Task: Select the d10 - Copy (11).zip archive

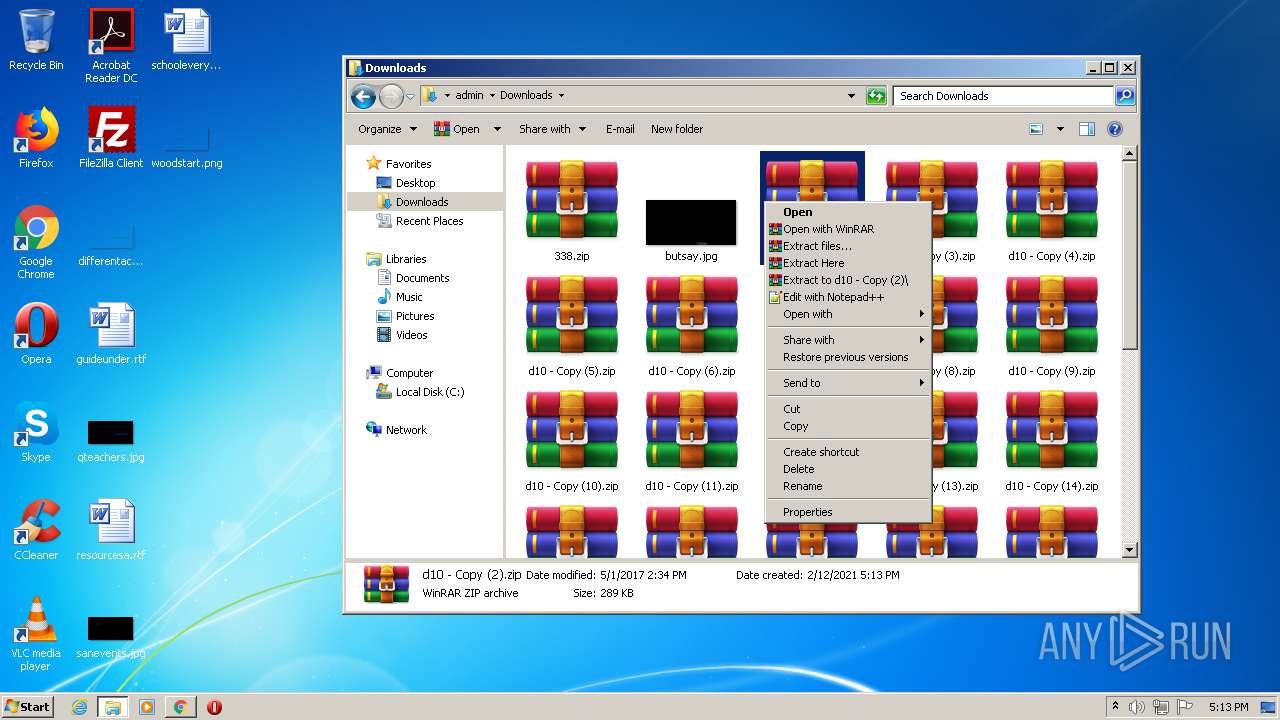Action: point(692,440)
